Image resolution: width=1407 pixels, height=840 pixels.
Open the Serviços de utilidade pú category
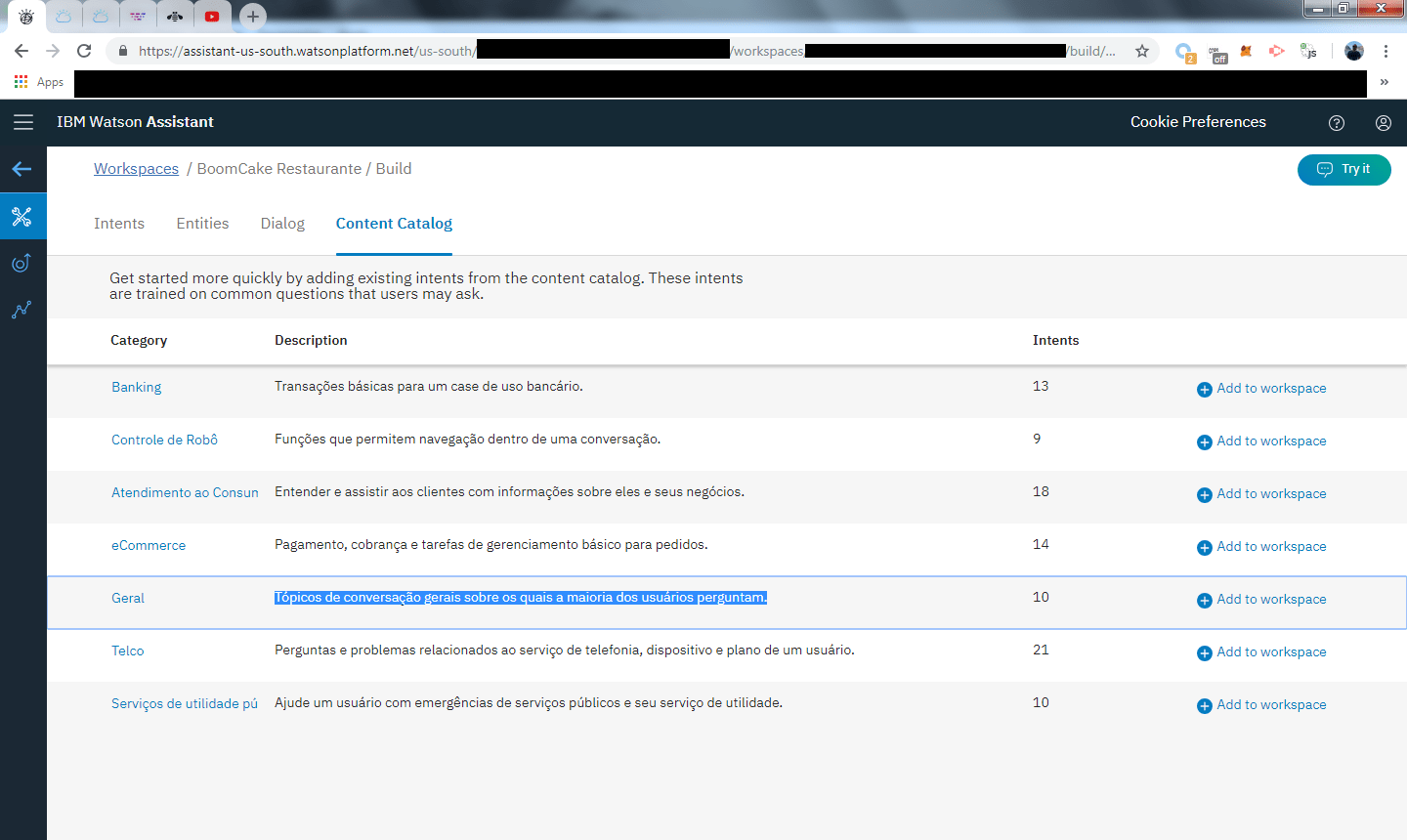185,704
